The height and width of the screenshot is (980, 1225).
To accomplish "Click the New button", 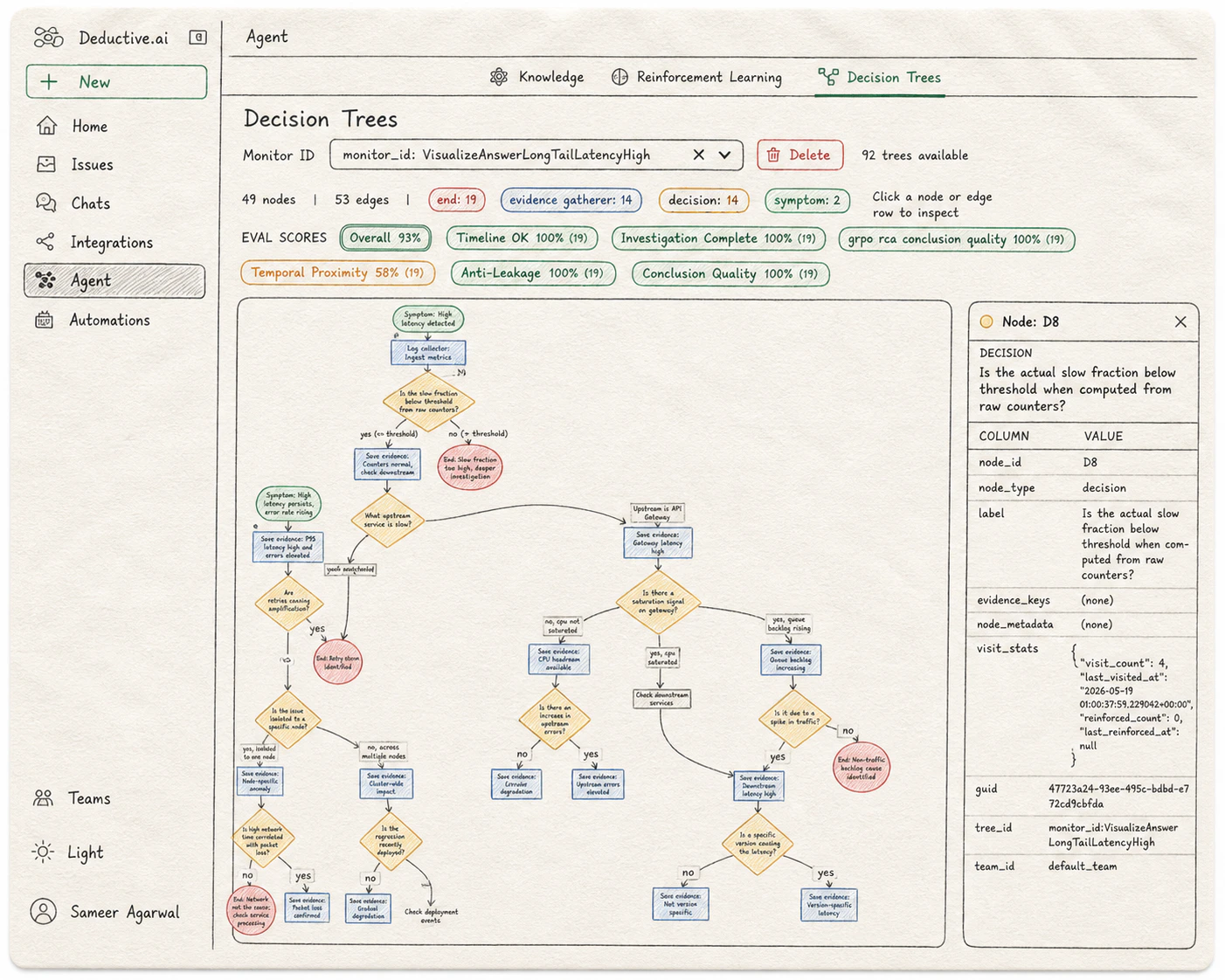I will pos(116,81).
